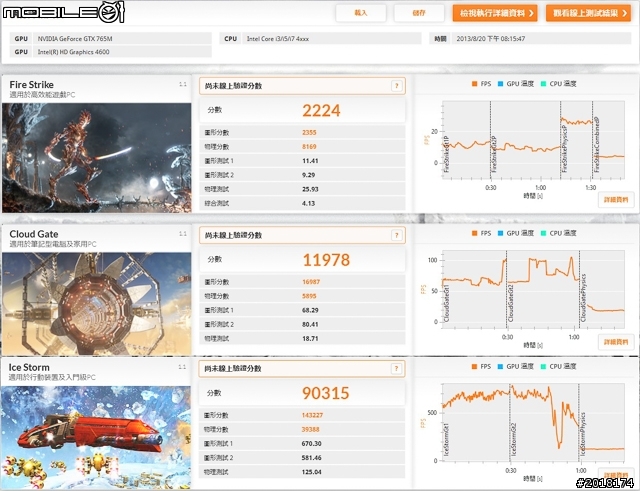
Task: Click the Intel(R) HD Graphics 4600 GPU field
Action: click(x=122, y=52)
